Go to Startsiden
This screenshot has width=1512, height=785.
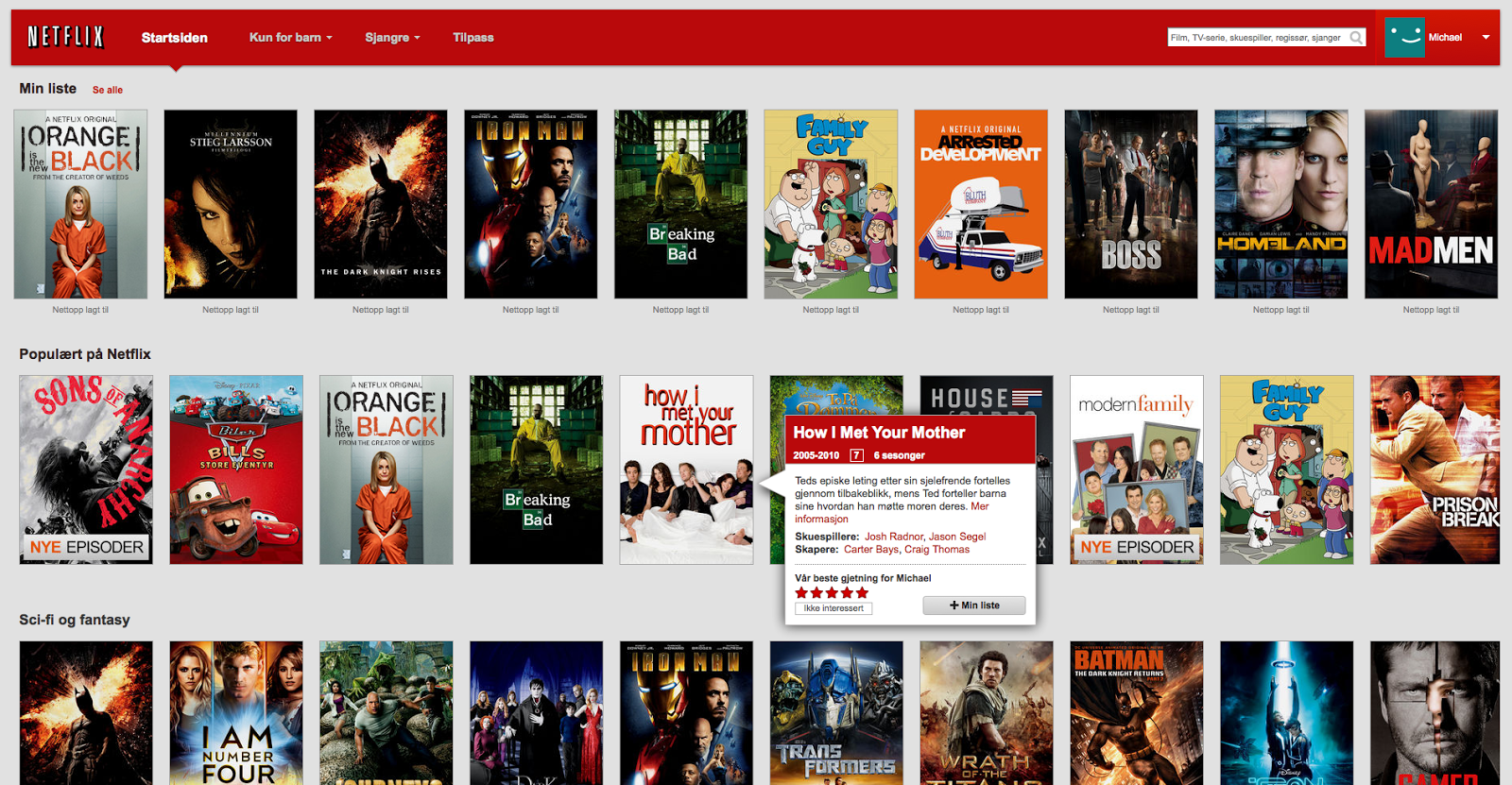(175, 38)
